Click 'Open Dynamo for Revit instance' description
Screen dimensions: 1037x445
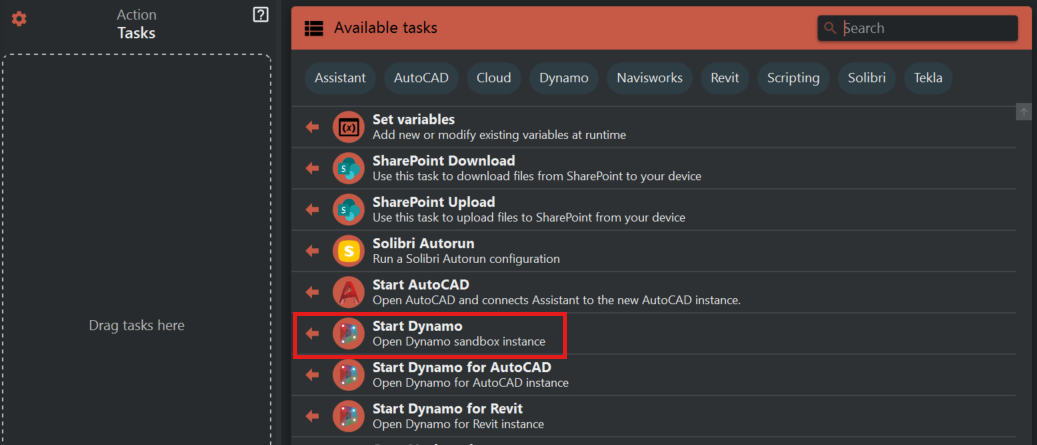tap(458, 425)
